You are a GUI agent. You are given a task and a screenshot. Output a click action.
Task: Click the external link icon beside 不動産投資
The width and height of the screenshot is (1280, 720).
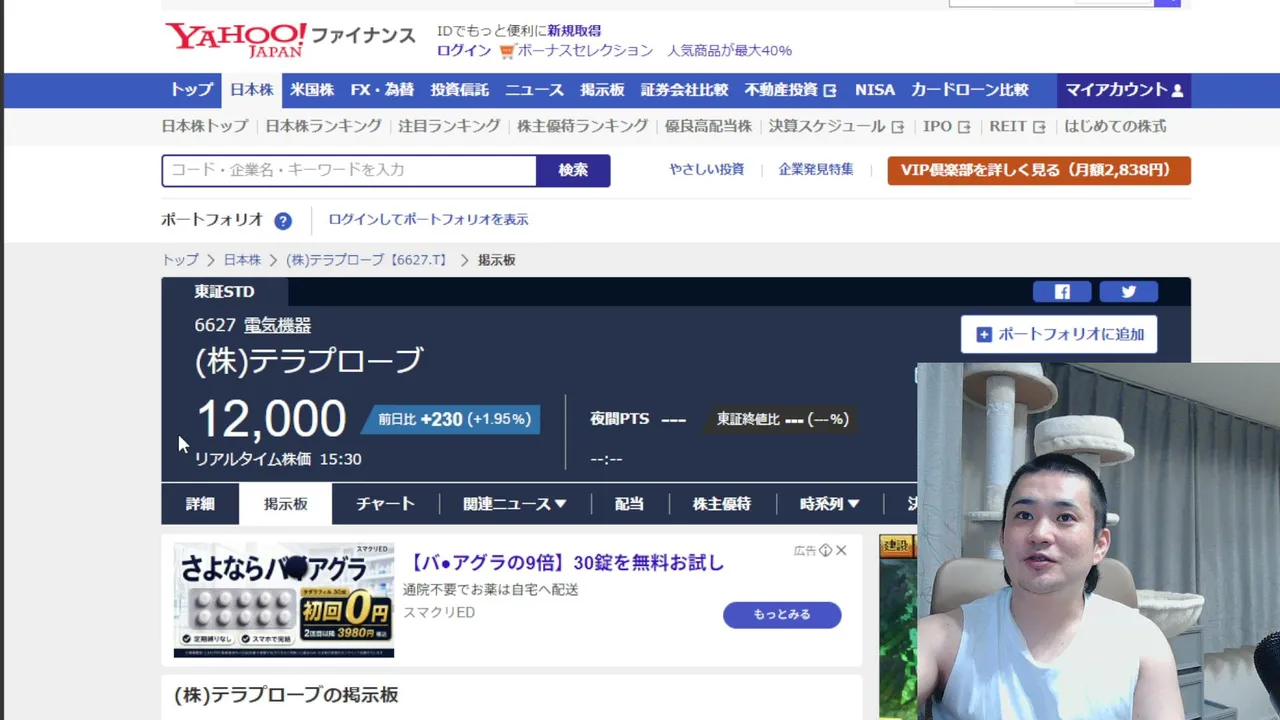pos(830,90)
